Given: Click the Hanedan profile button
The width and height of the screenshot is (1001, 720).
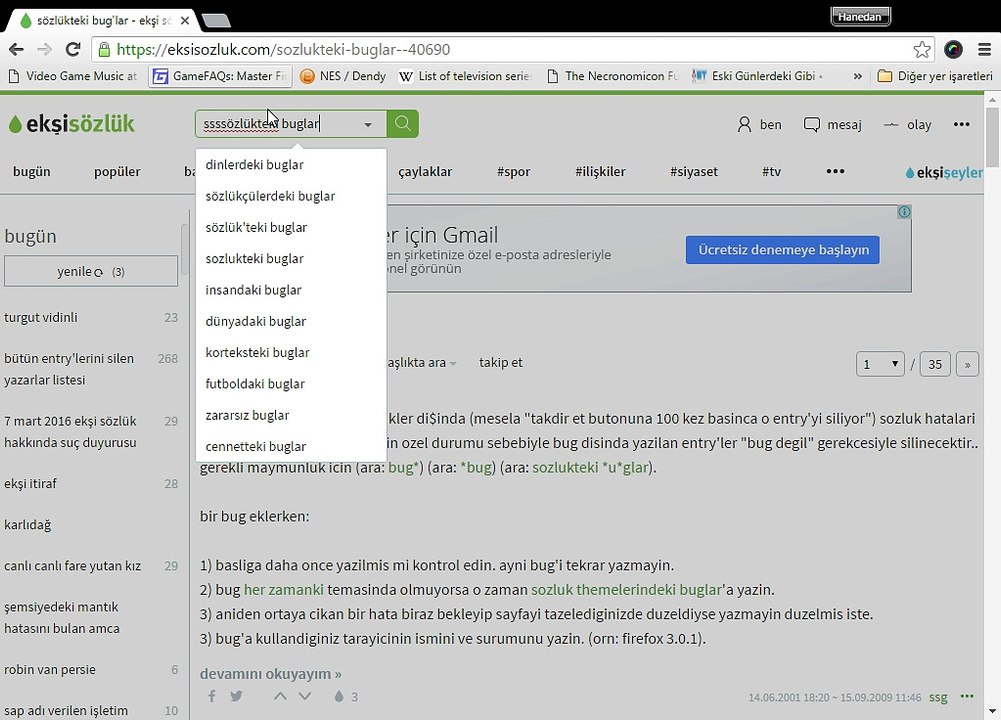Looking at the screenshot, I should pos(860,17).
